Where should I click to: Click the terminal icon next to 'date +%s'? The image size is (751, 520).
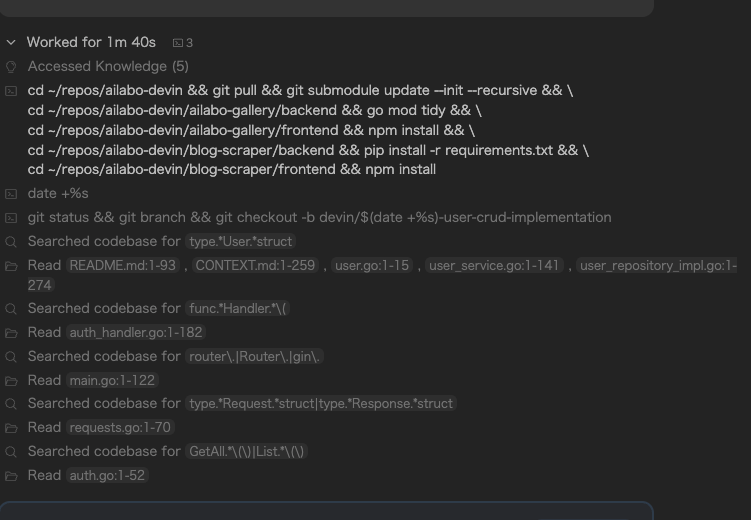[11, 194]
